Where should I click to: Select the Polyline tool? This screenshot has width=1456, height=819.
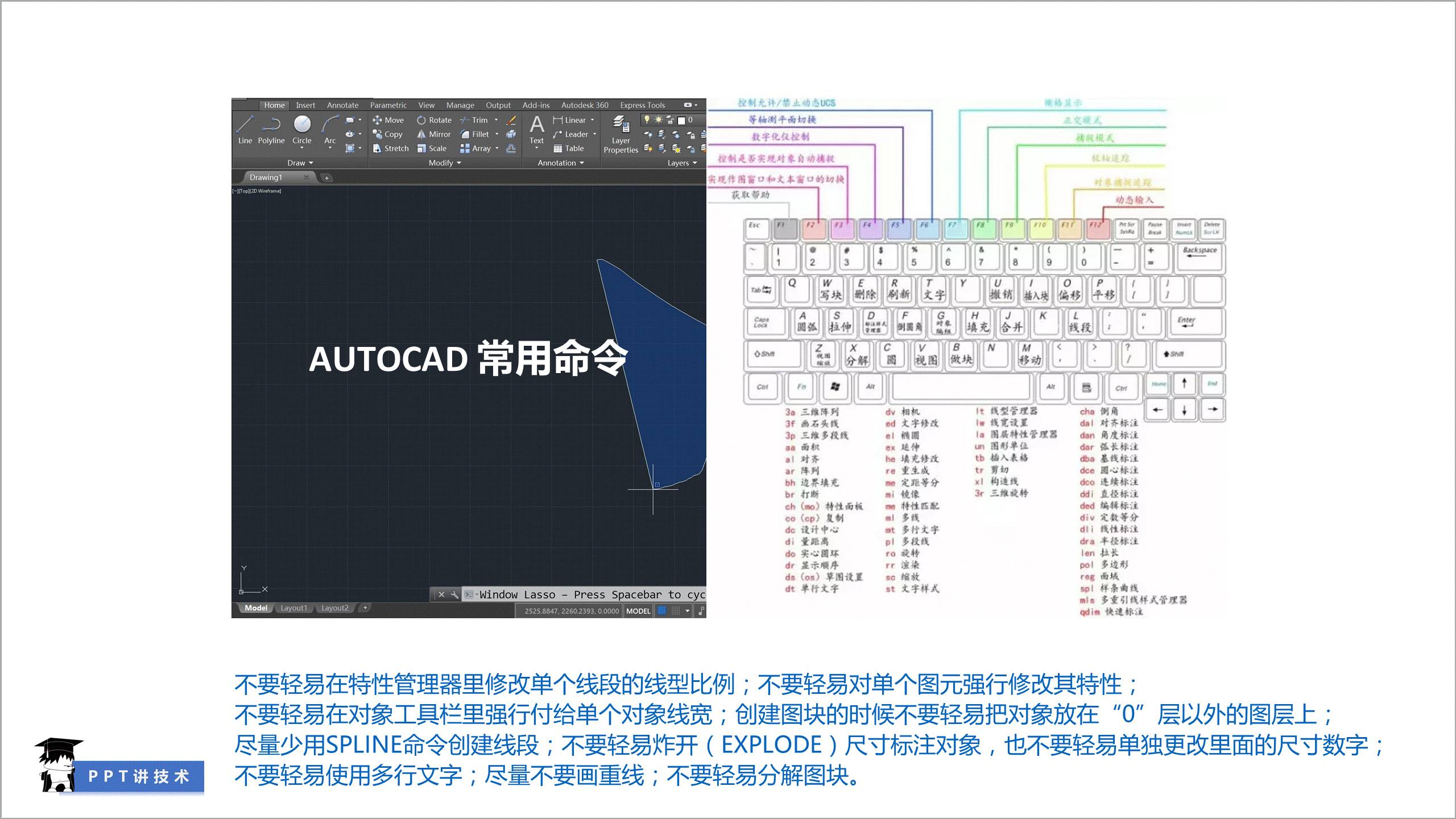[x=271, y=130]
